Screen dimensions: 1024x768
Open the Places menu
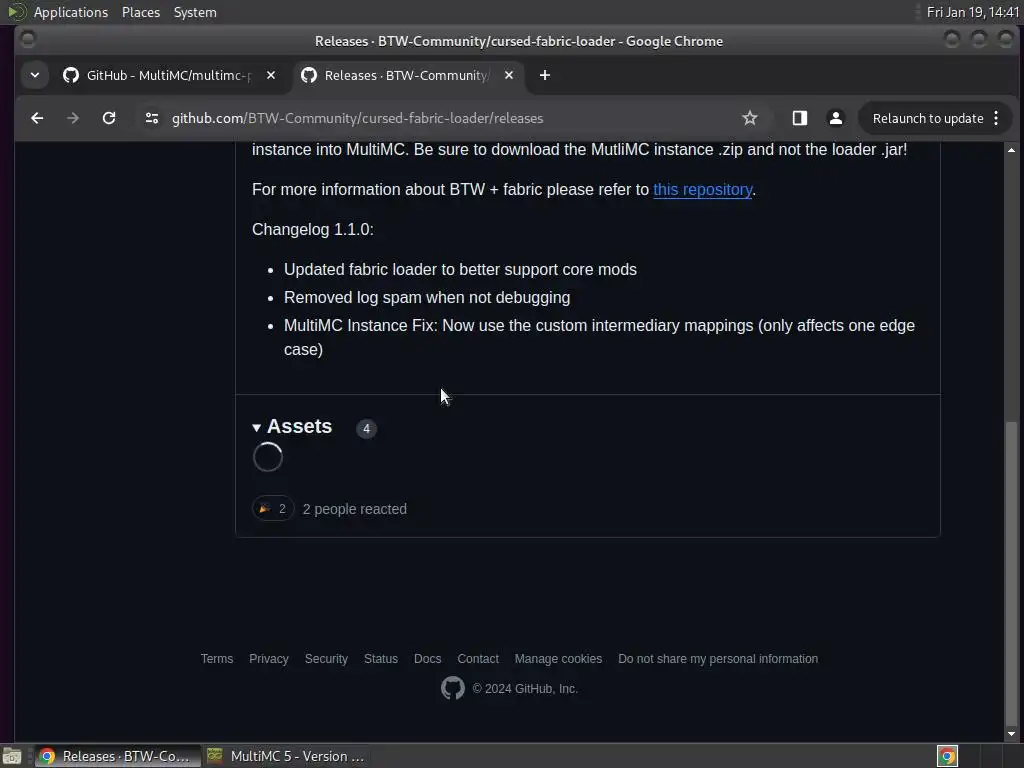click(x=141, y=12)
